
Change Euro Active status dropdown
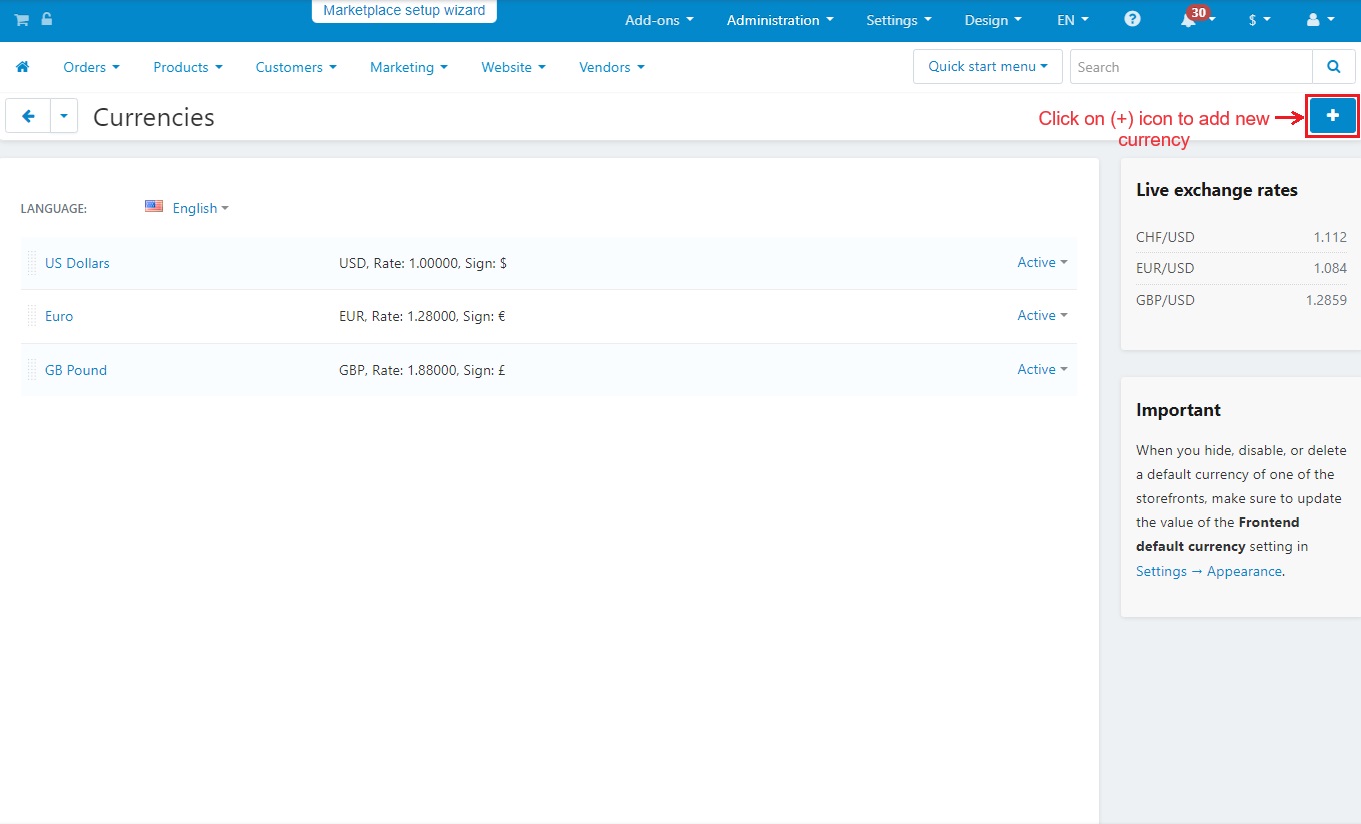point(1042,315)
